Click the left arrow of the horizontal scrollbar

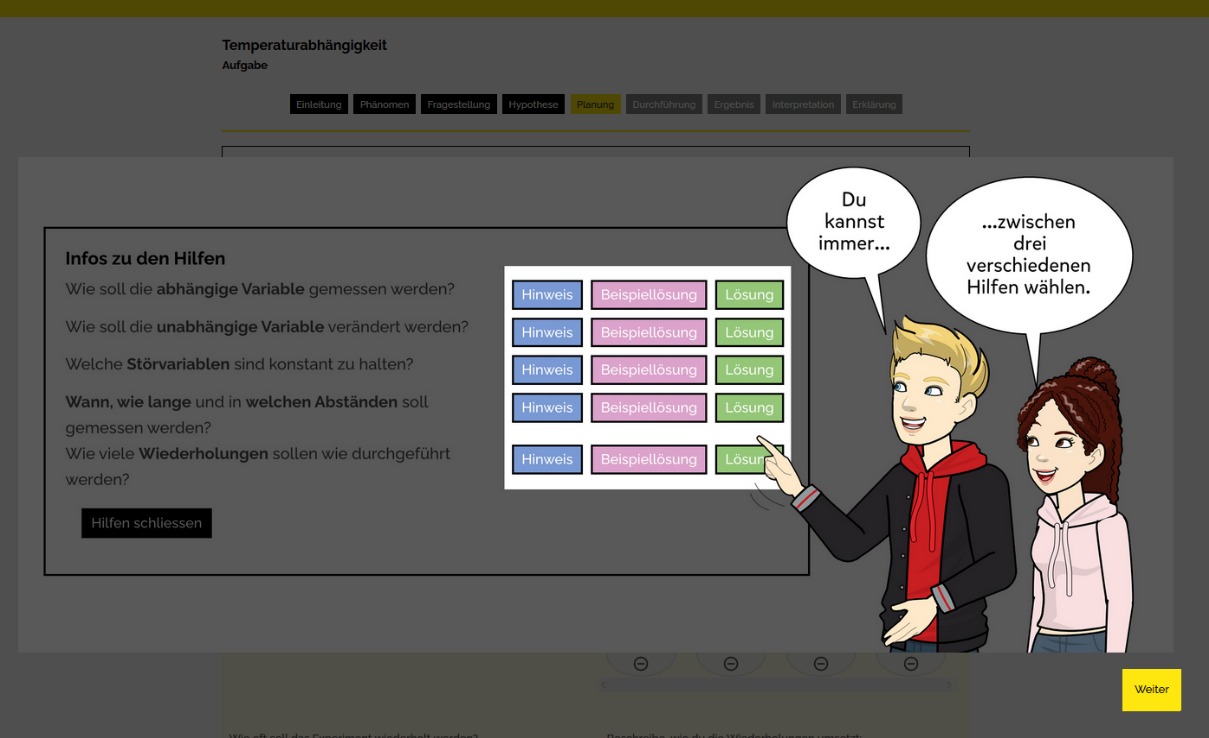(x=603, y=685)
